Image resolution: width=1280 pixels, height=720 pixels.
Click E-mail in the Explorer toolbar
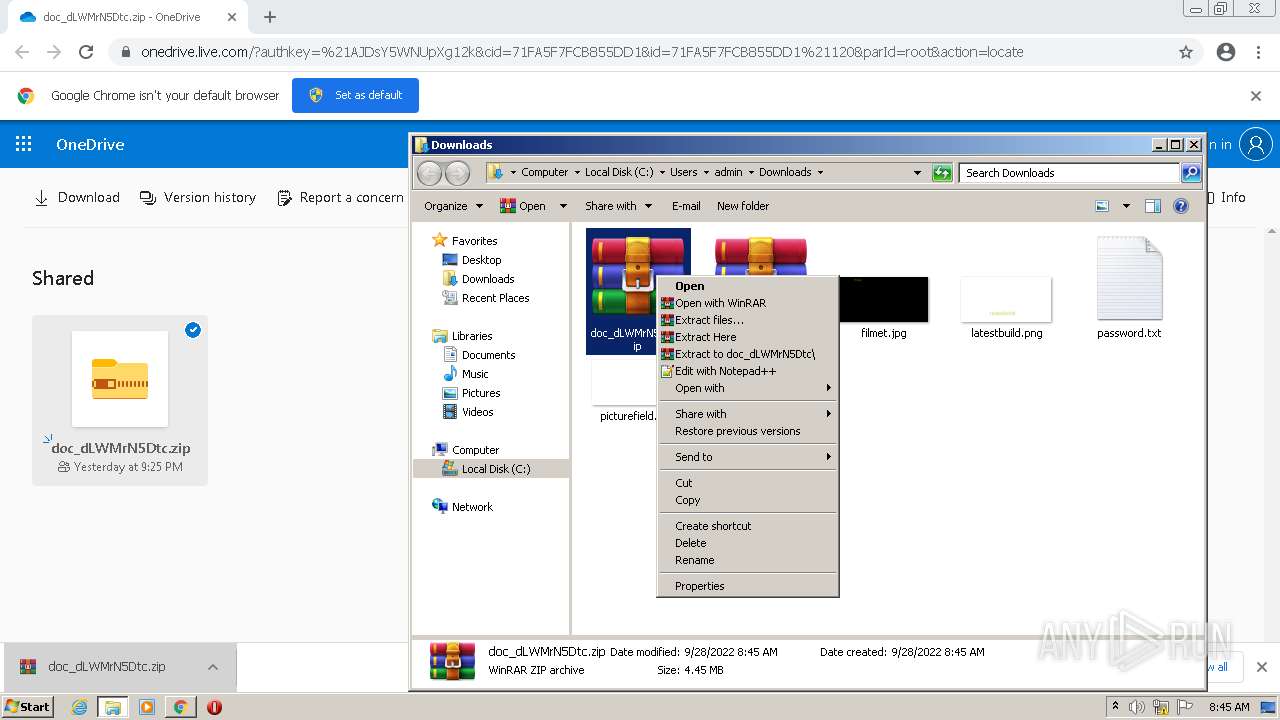click(x=686, y=206)
